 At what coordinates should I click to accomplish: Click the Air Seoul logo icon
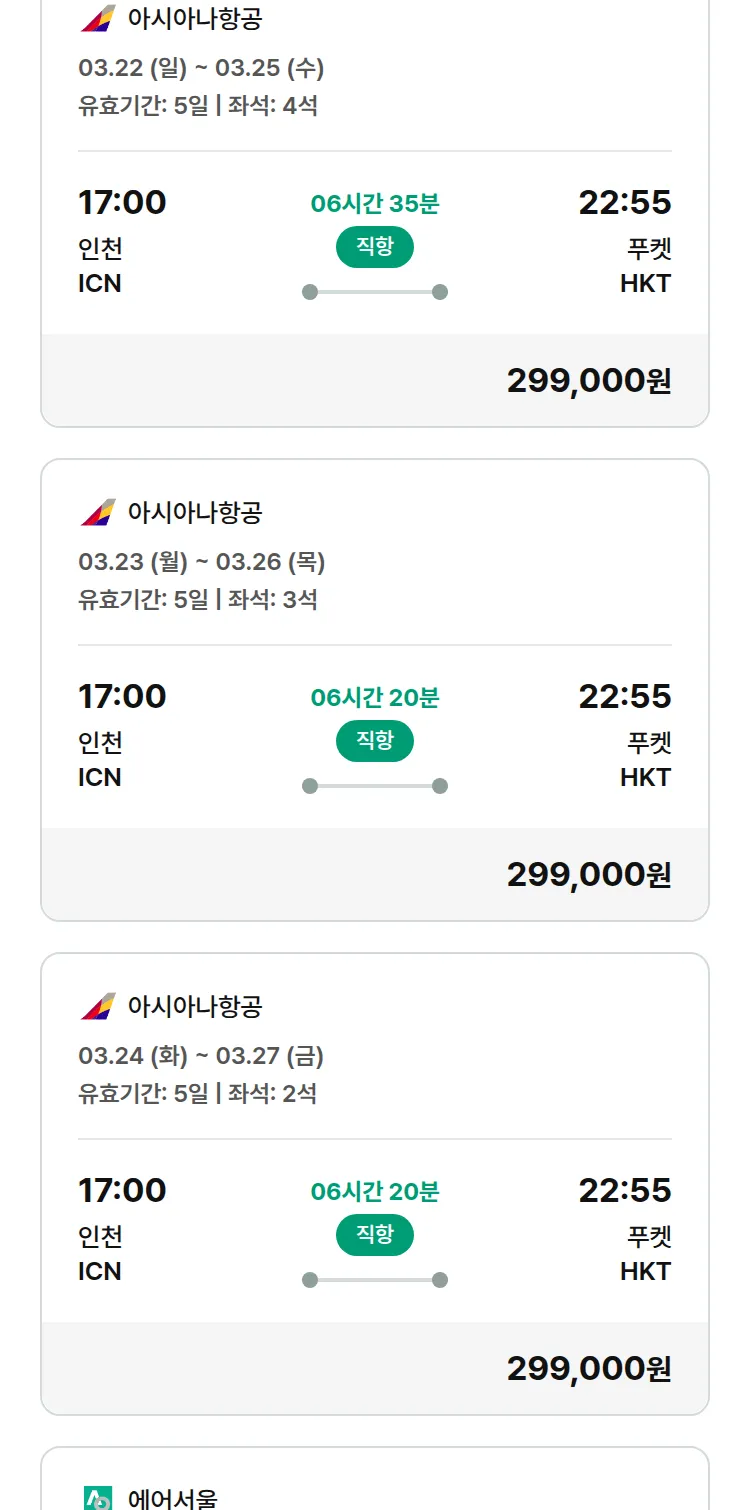coord(98,1498)
